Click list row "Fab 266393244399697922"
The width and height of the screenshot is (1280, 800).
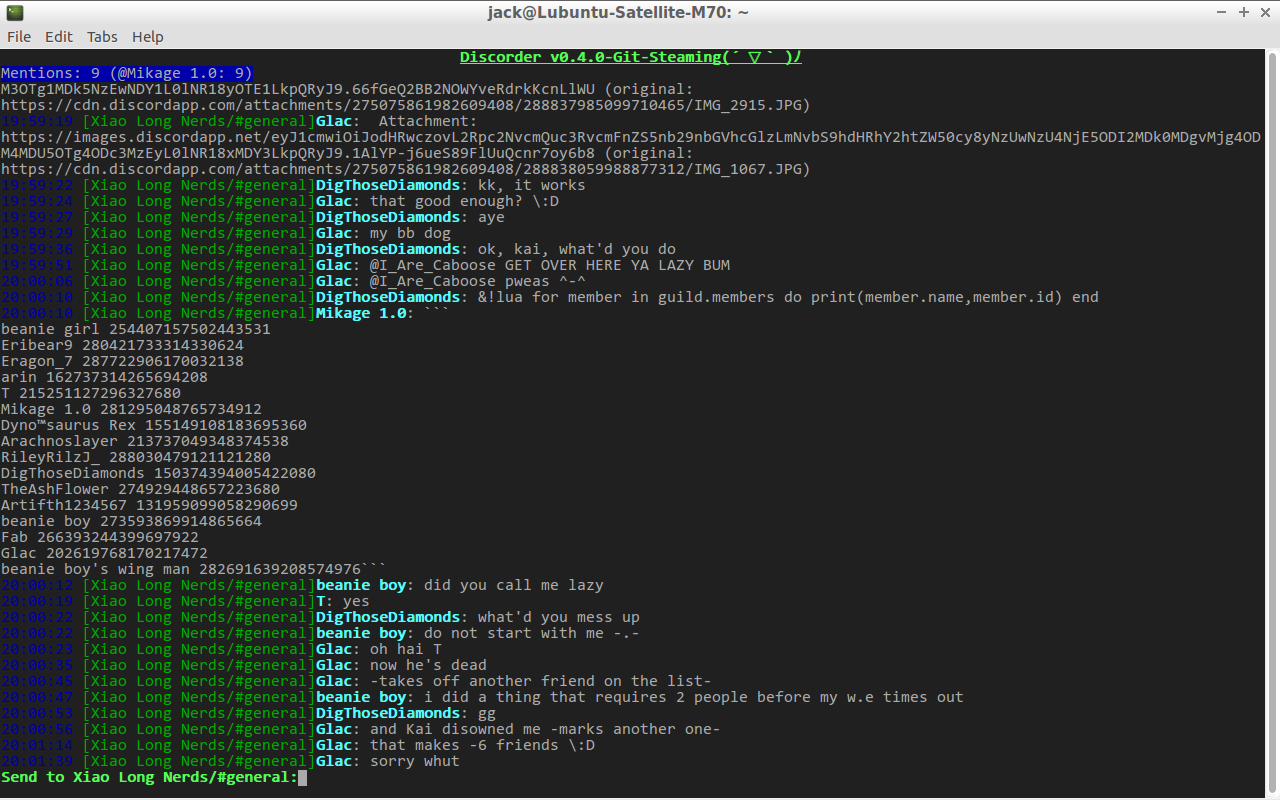pyautogui.click(x=100, y=537)
